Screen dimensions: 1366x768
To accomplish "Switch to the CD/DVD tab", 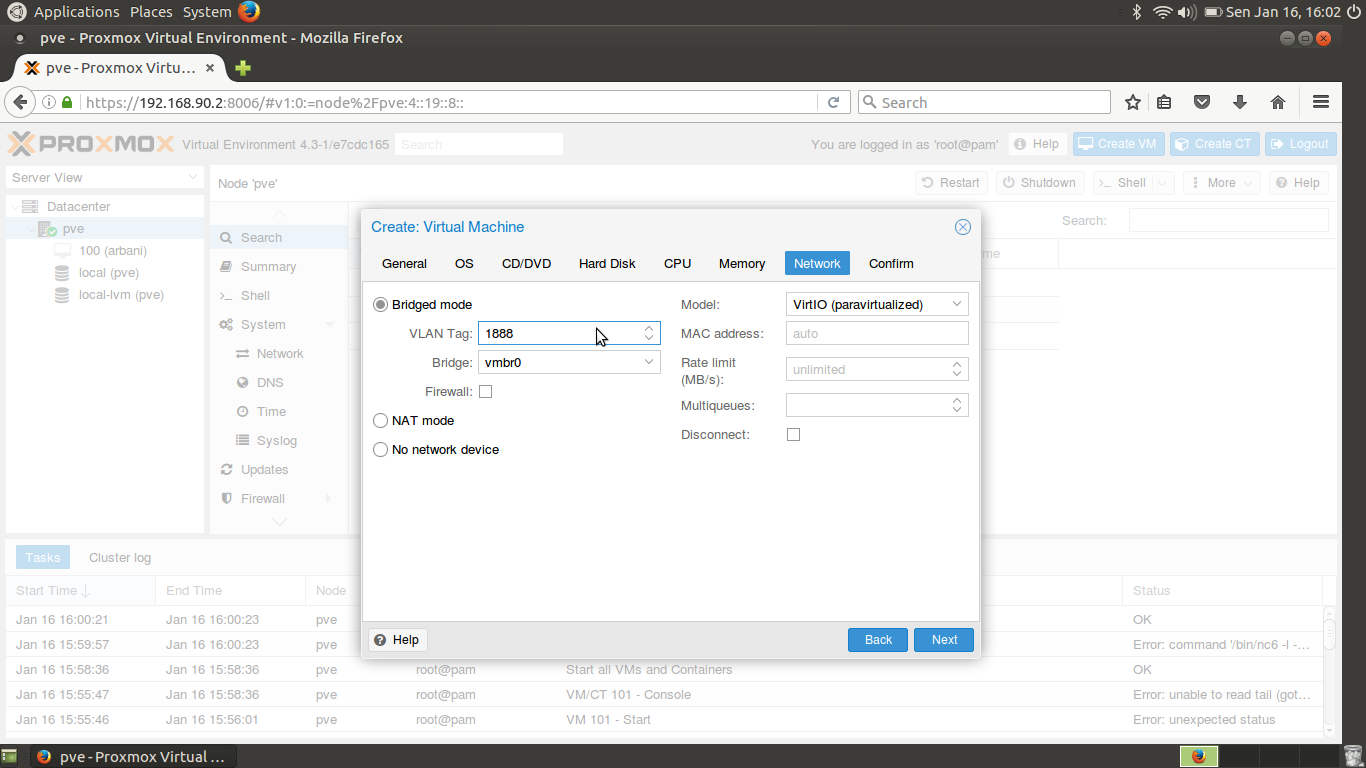I will pyautogui.click(x=527, y=264).
